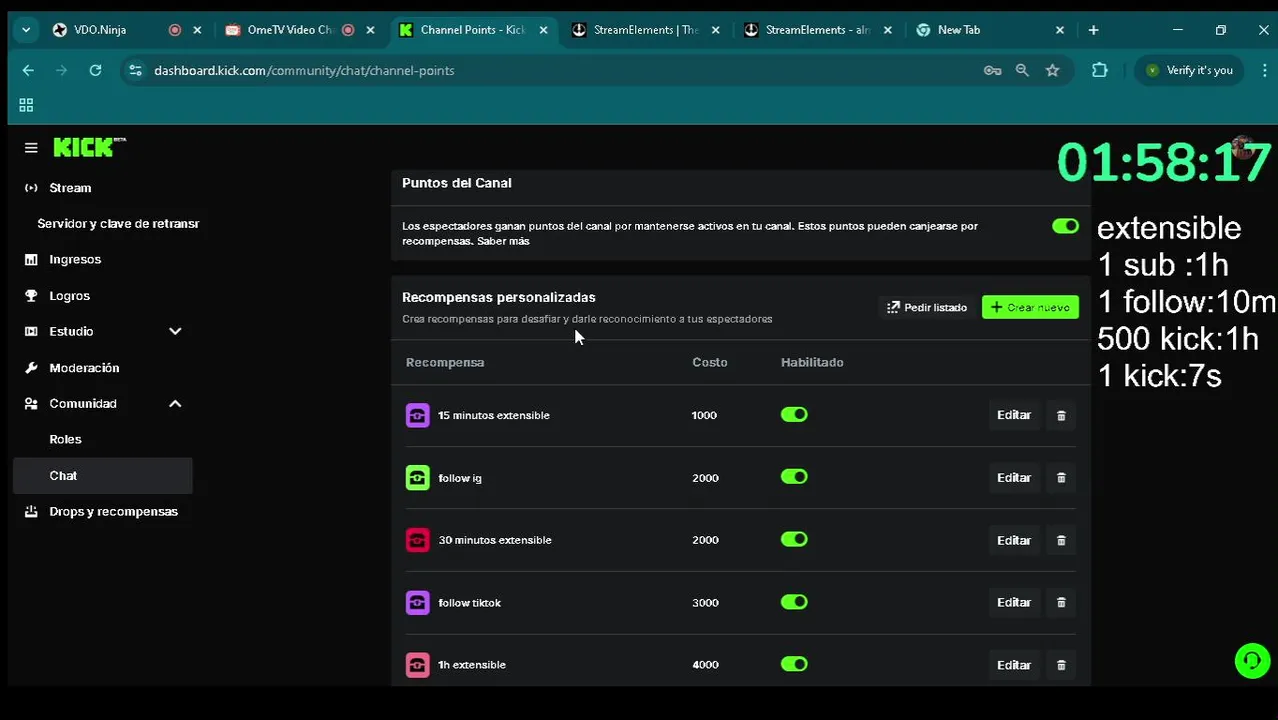Reload the page
Screen dimensions: 1278x720
tap(95, 70)
